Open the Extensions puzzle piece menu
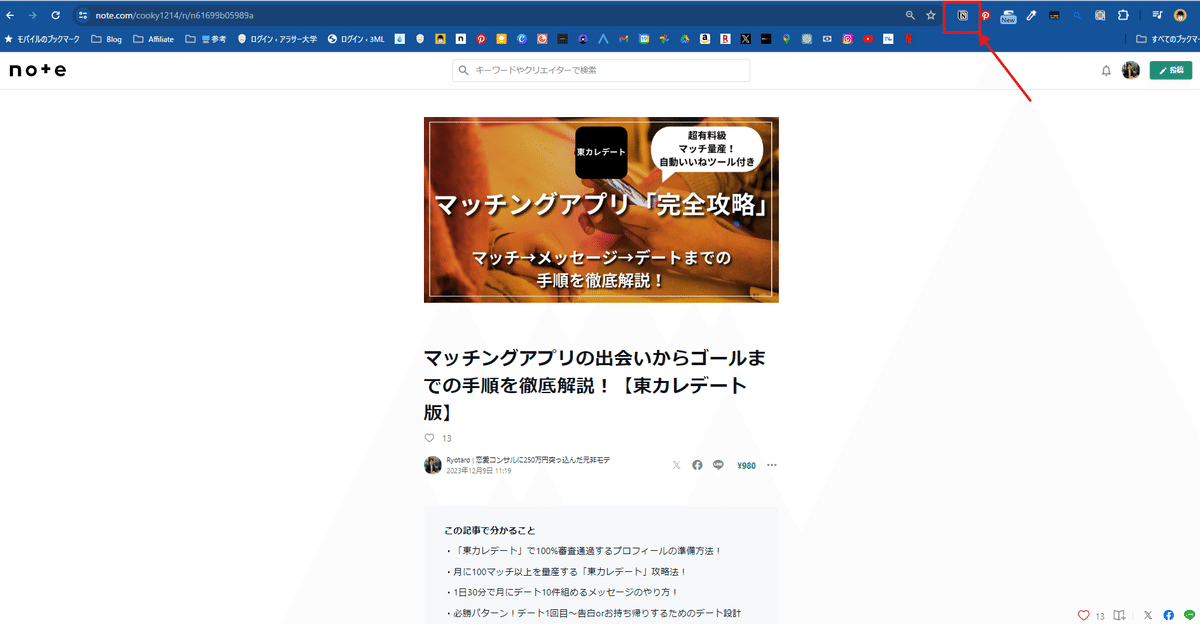The height and width of the screenshot is (624, 1200). (1123, 16)
